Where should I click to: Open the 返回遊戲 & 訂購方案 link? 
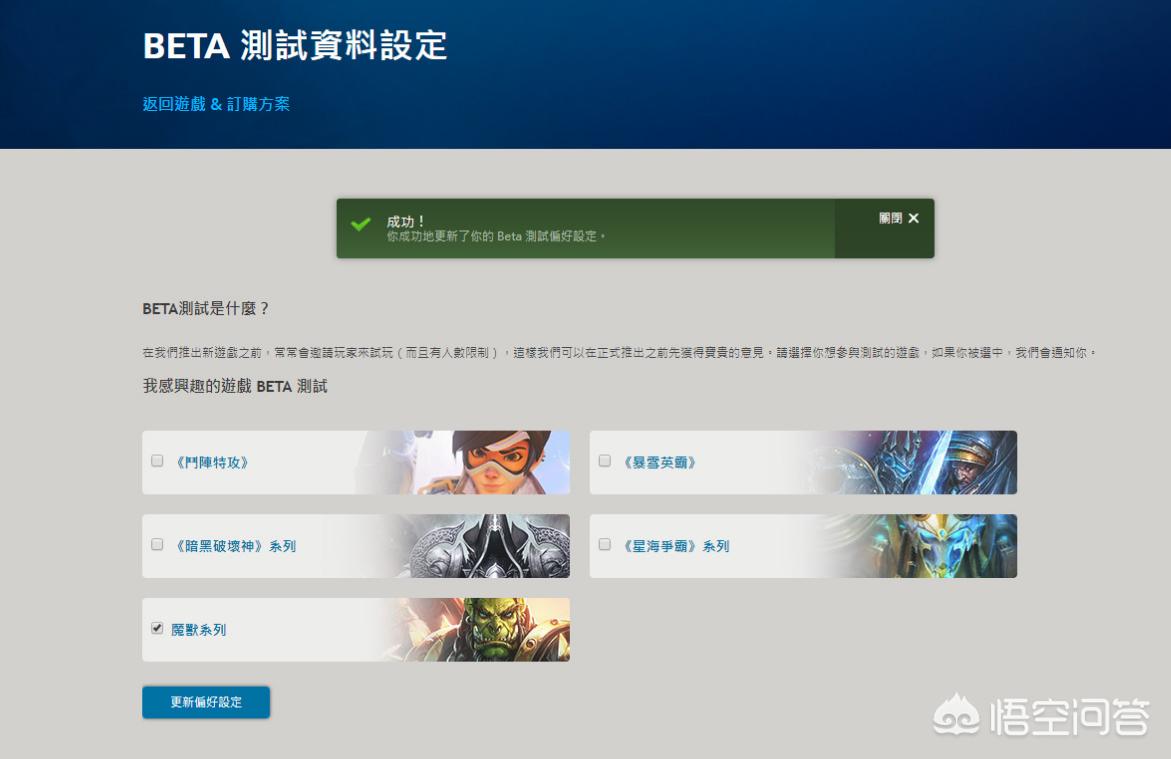point(216,104)
